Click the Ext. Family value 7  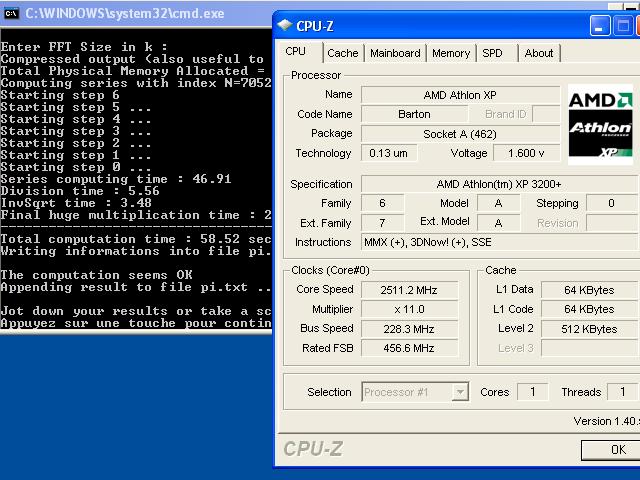tap(382, 223)
